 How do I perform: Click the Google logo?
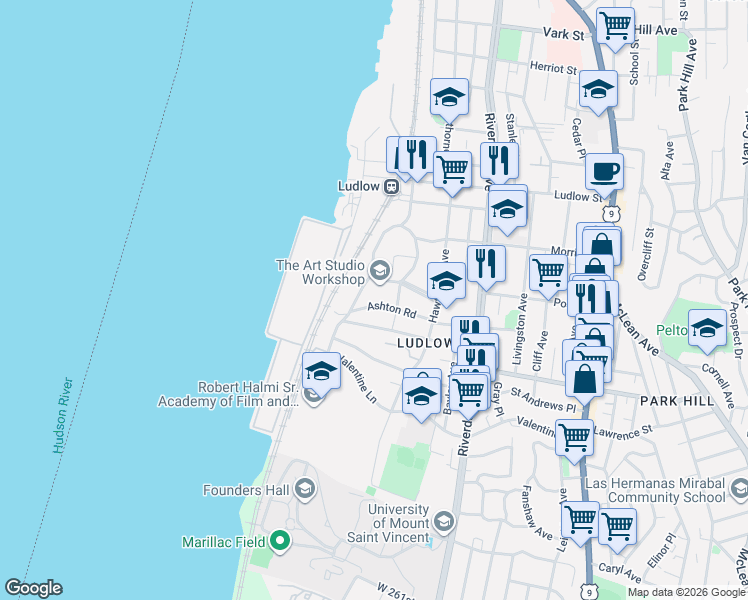coord(33,588)
